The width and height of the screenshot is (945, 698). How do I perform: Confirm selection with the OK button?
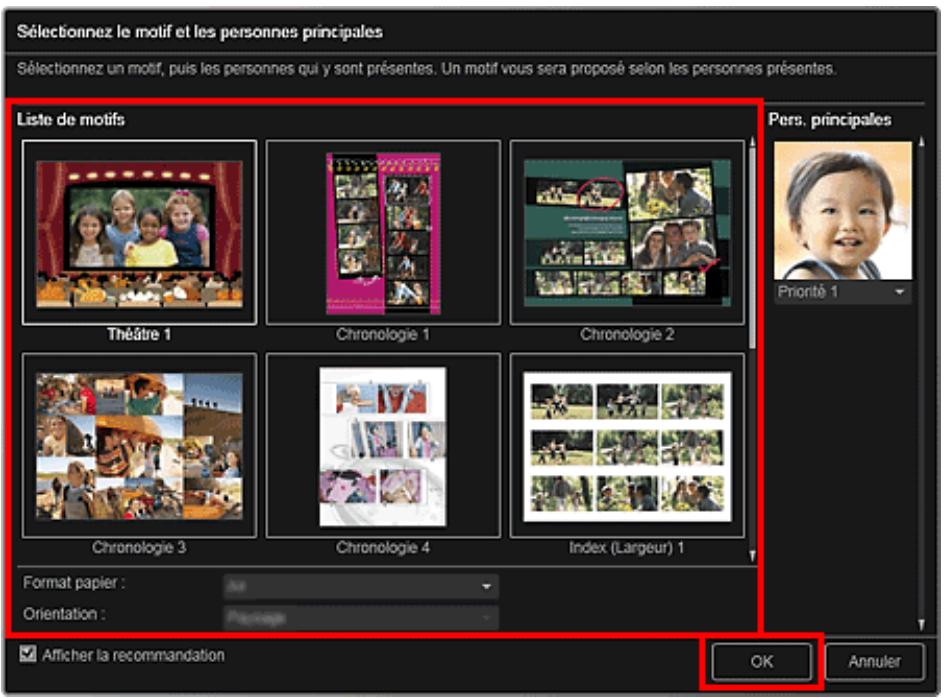(762, 661)
